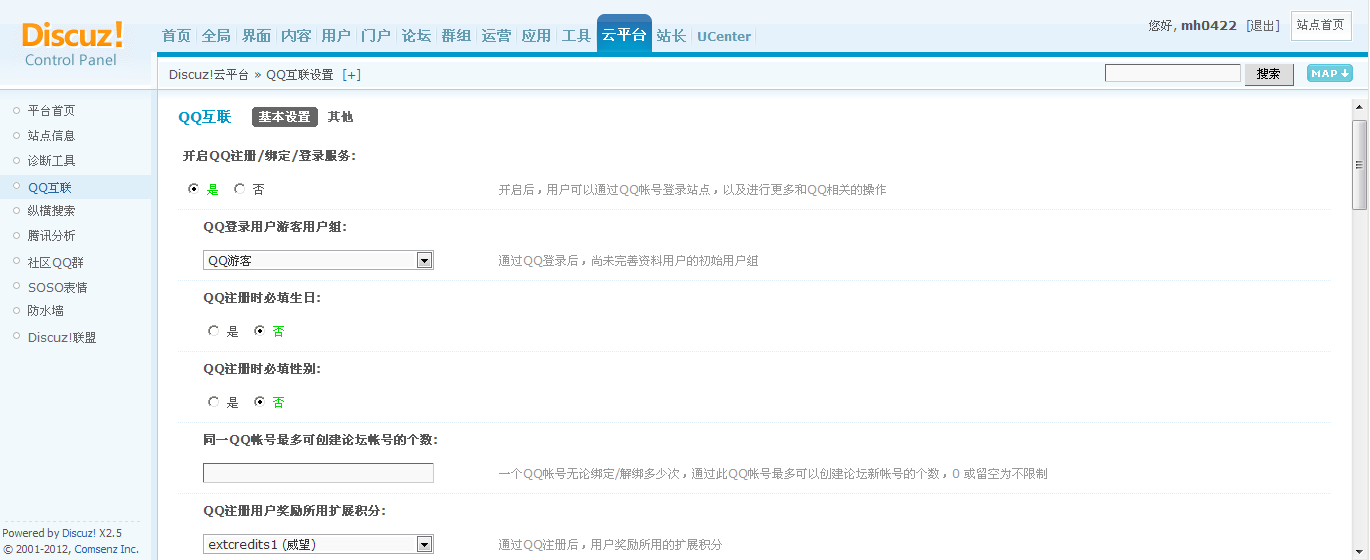Open QQ互联 in sidebar
This screenshot has height=560, width=1370.
50,188
